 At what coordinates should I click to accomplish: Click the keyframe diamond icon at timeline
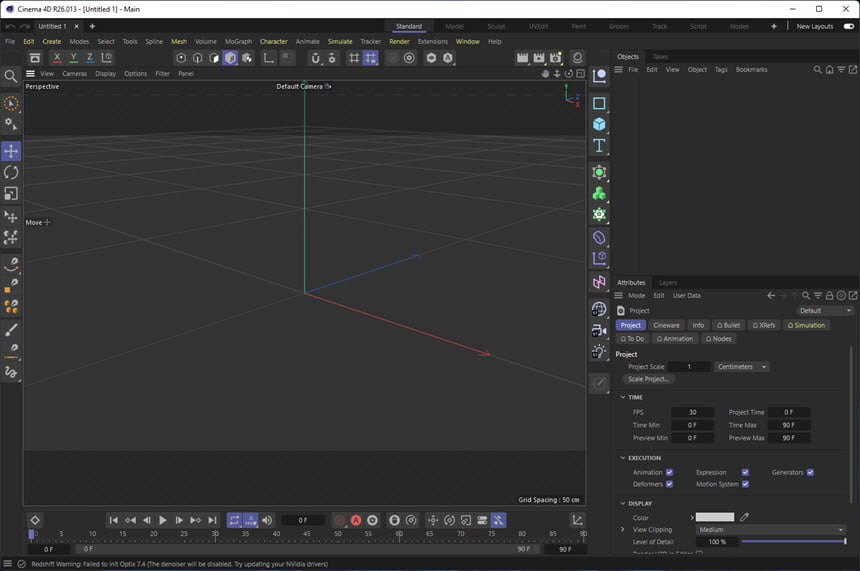[x=35, y=520]
